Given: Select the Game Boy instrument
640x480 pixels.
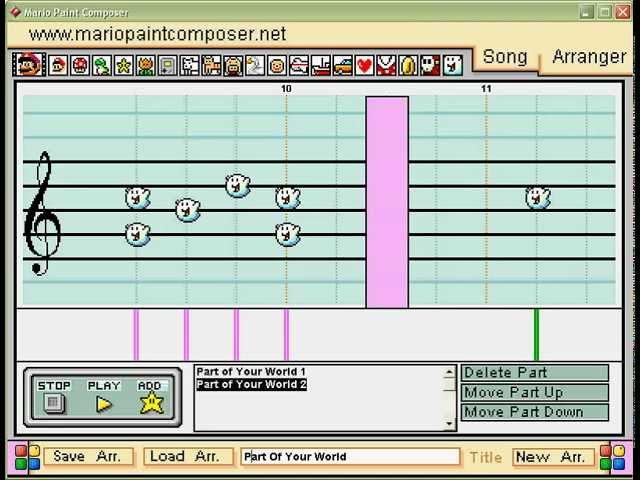Looking at the screenshot, I should click(x=167, y=65).
